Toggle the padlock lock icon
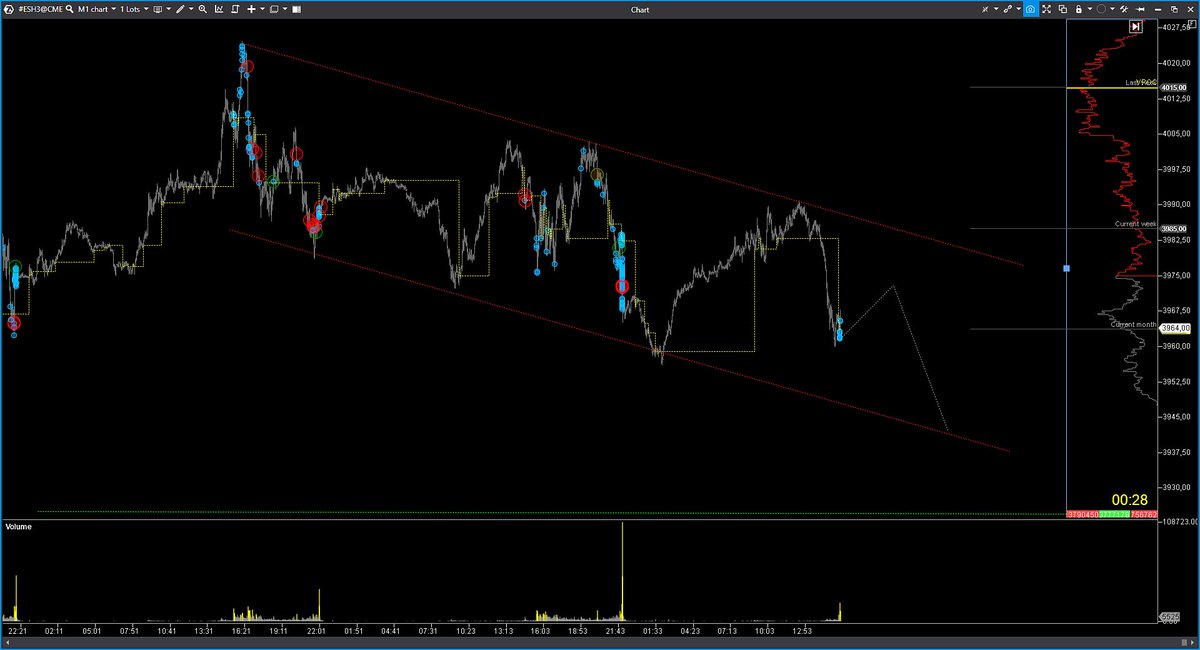 1078,9
